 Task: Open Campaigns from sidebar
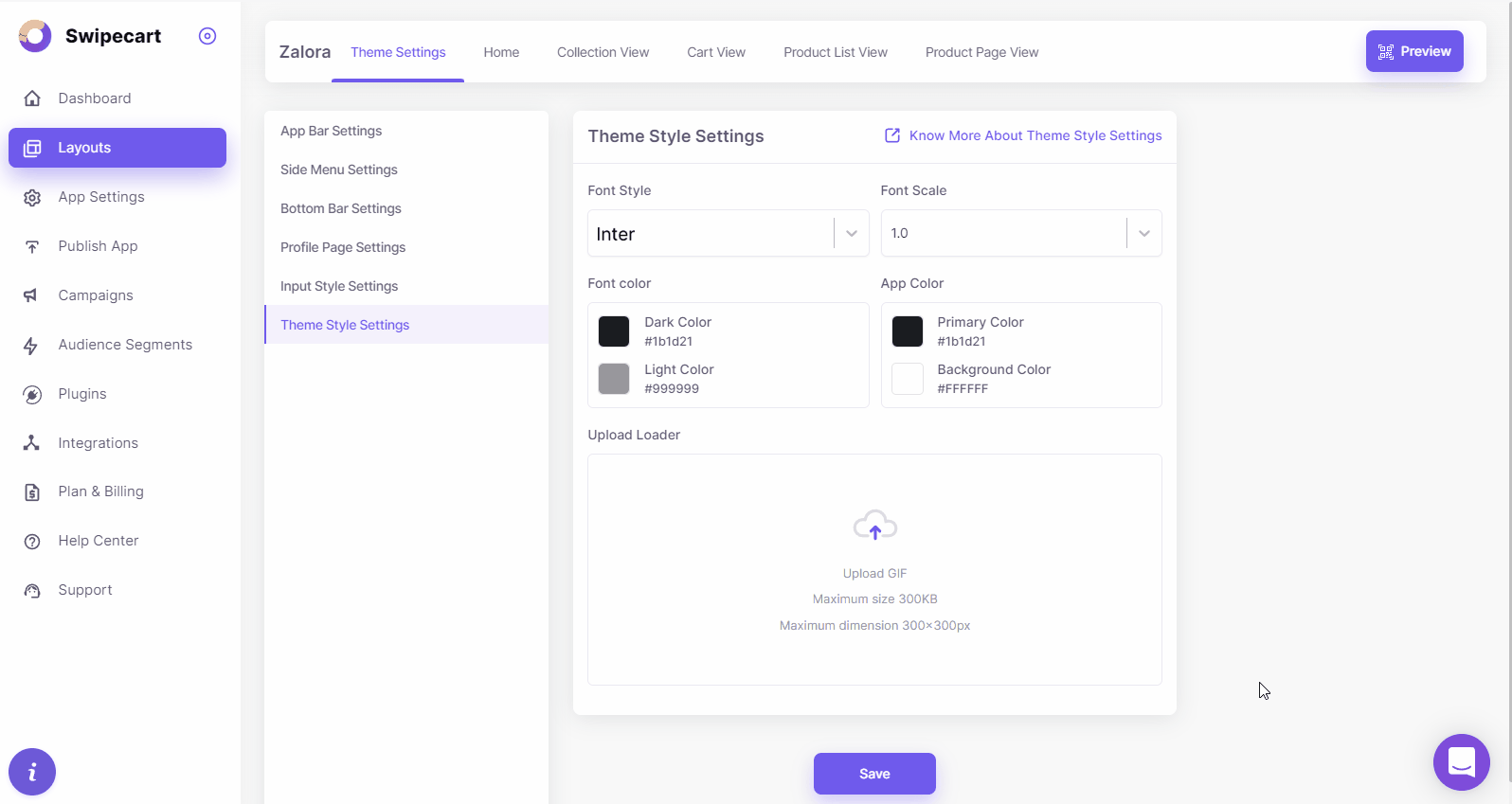(117, 295)
